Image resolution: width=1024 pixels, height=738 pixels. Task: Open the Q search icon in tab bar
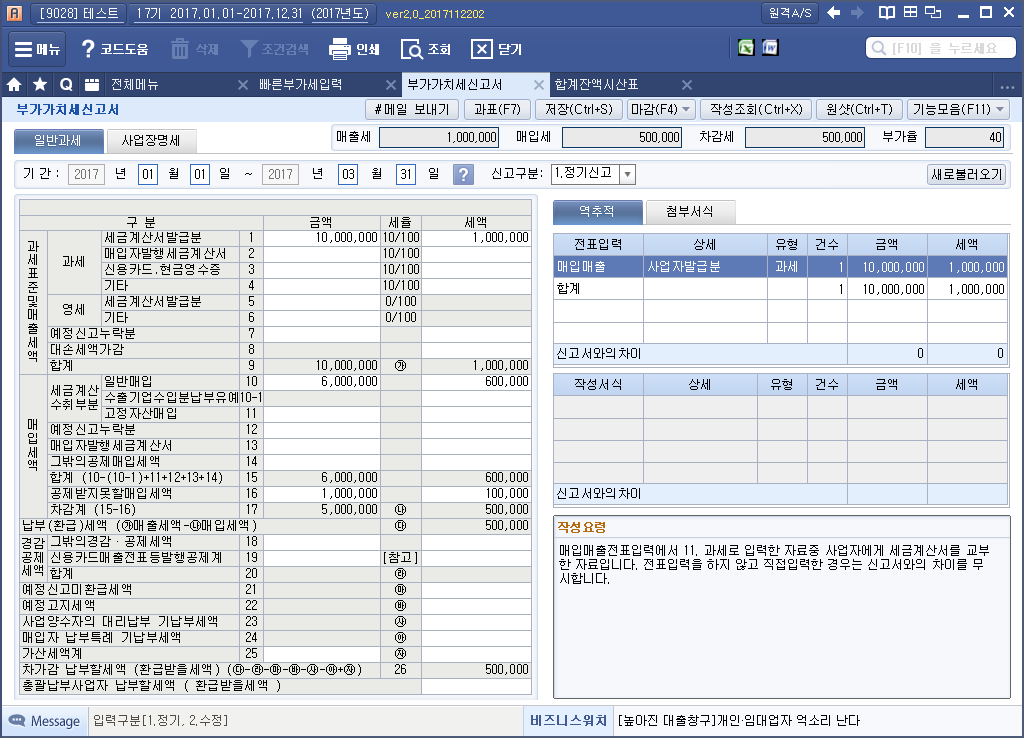click(x=66, y=85)
